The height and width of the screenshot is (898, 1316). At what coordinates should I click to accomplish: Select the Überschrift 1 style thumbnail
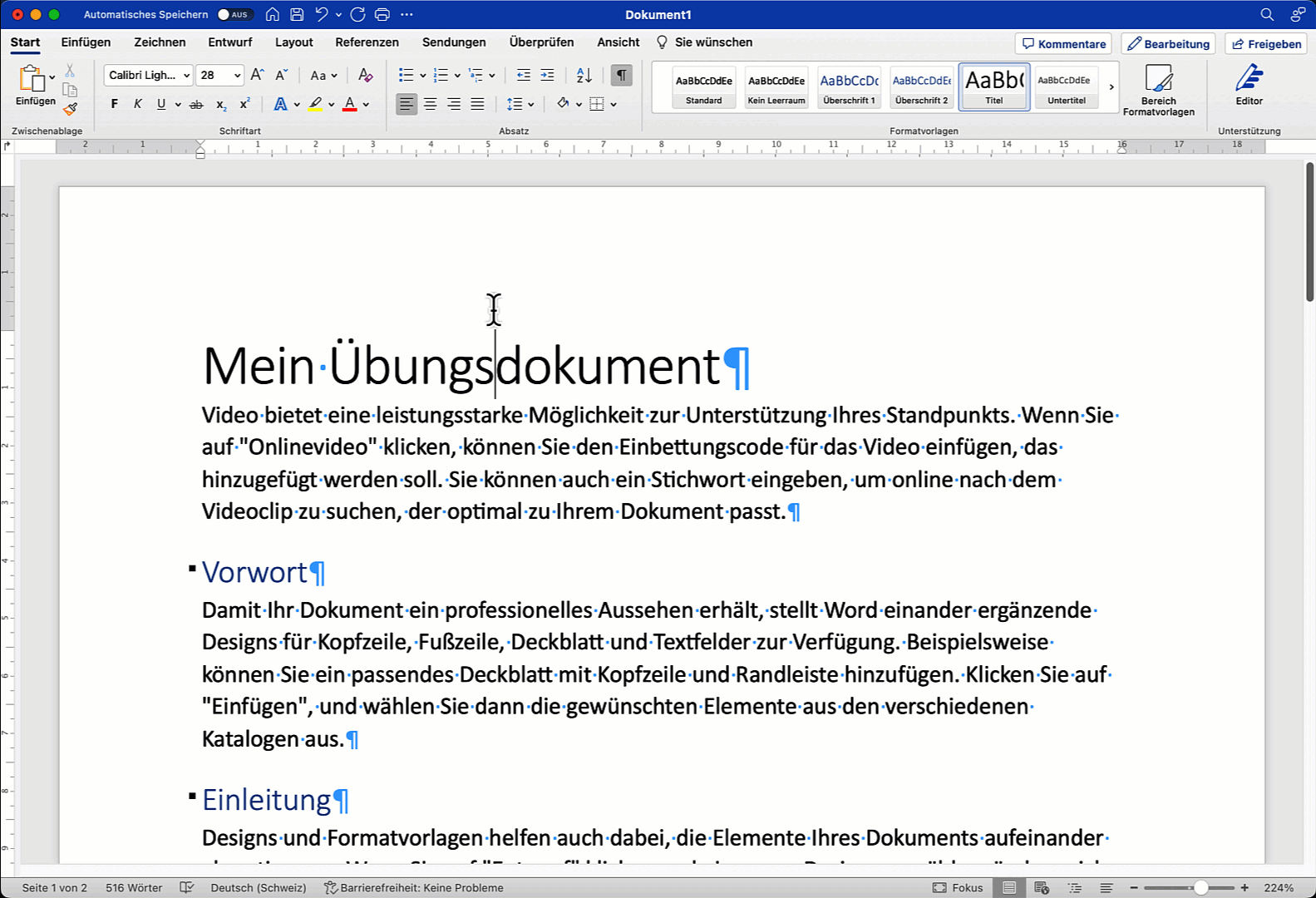pyautogui.click(x=849, y=87)
